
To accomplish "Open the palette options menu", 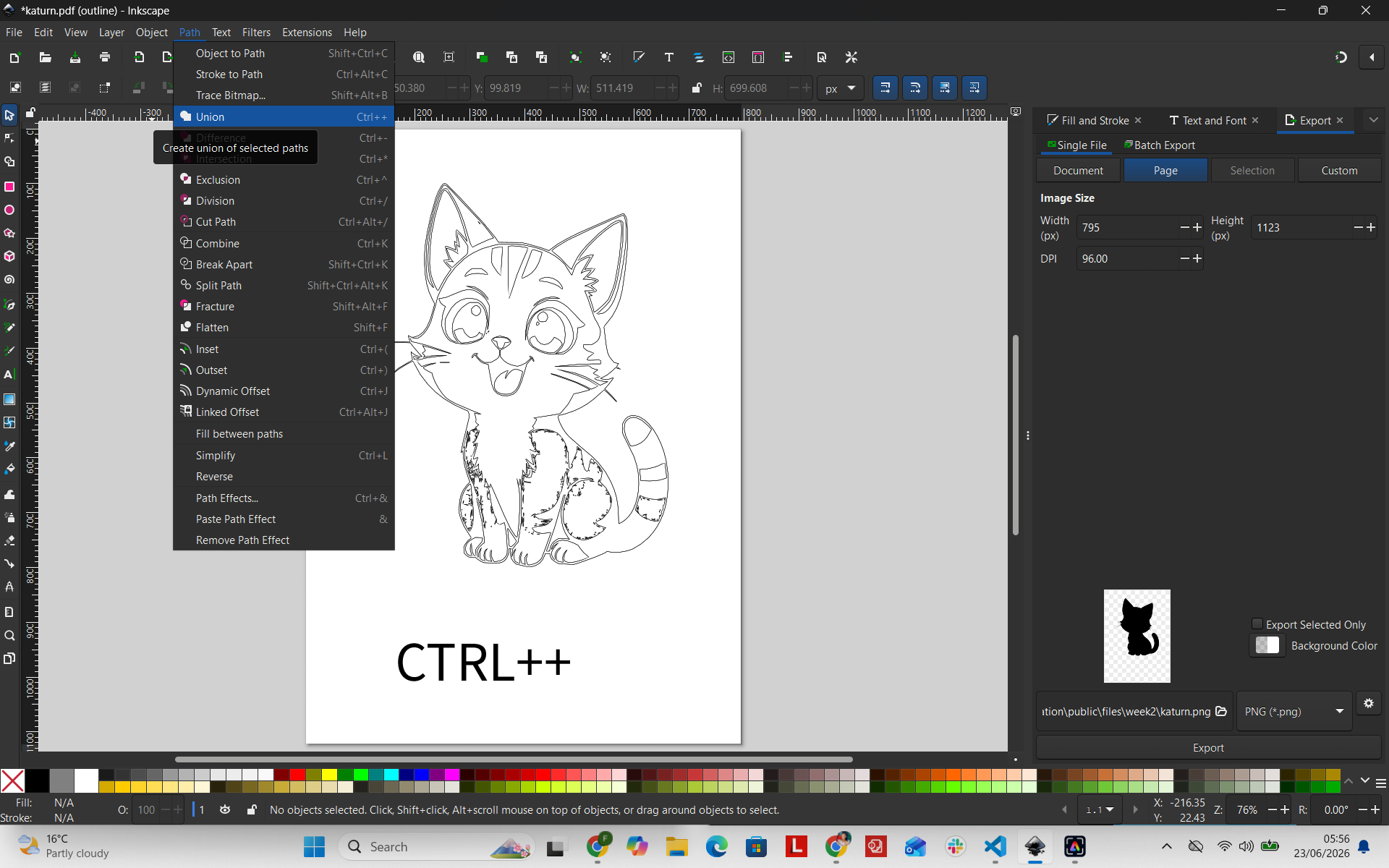I will point(1381,783).
